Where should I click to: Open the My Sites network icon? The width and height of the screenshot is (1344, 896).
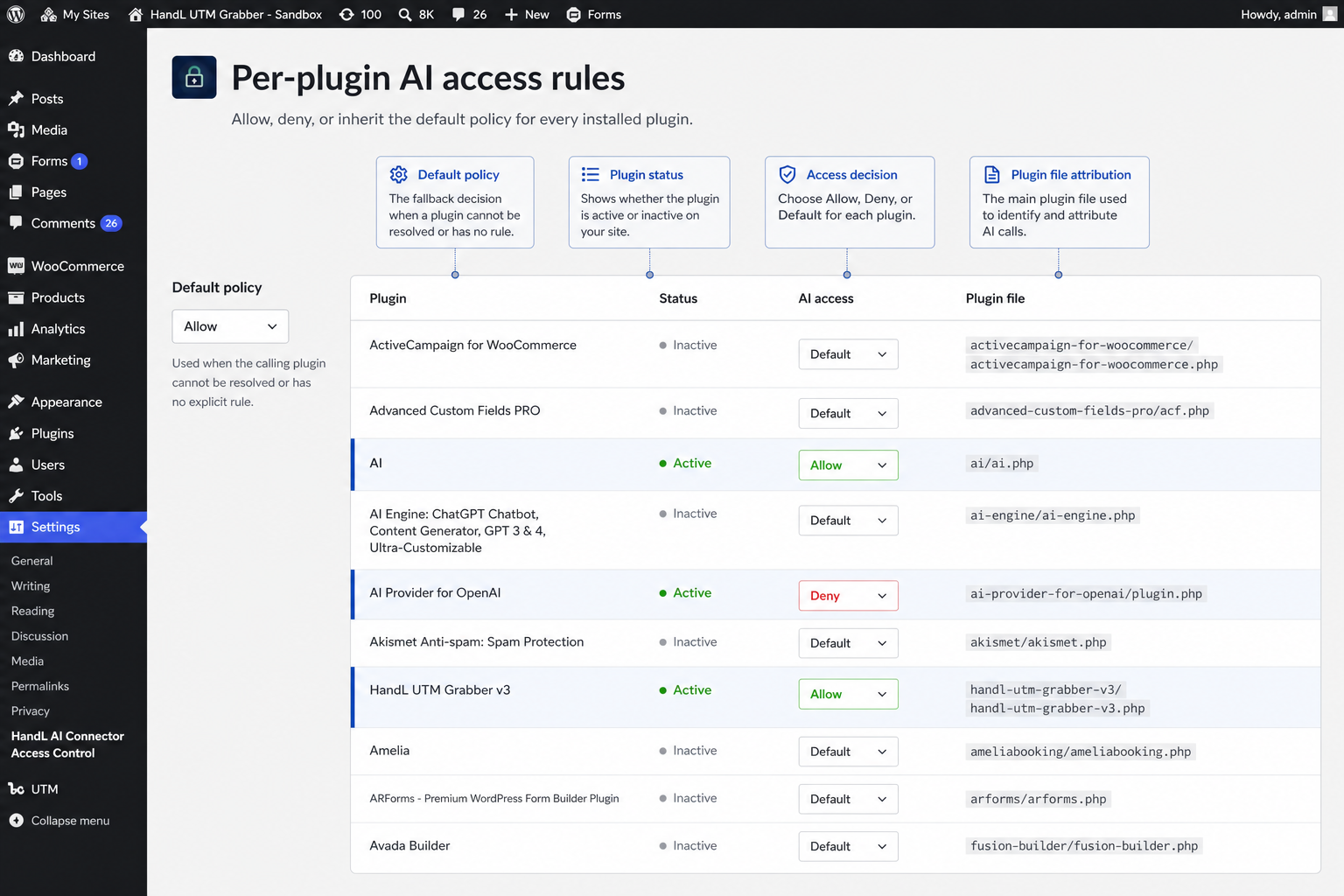pyautogui.click(x=49, y=14)
